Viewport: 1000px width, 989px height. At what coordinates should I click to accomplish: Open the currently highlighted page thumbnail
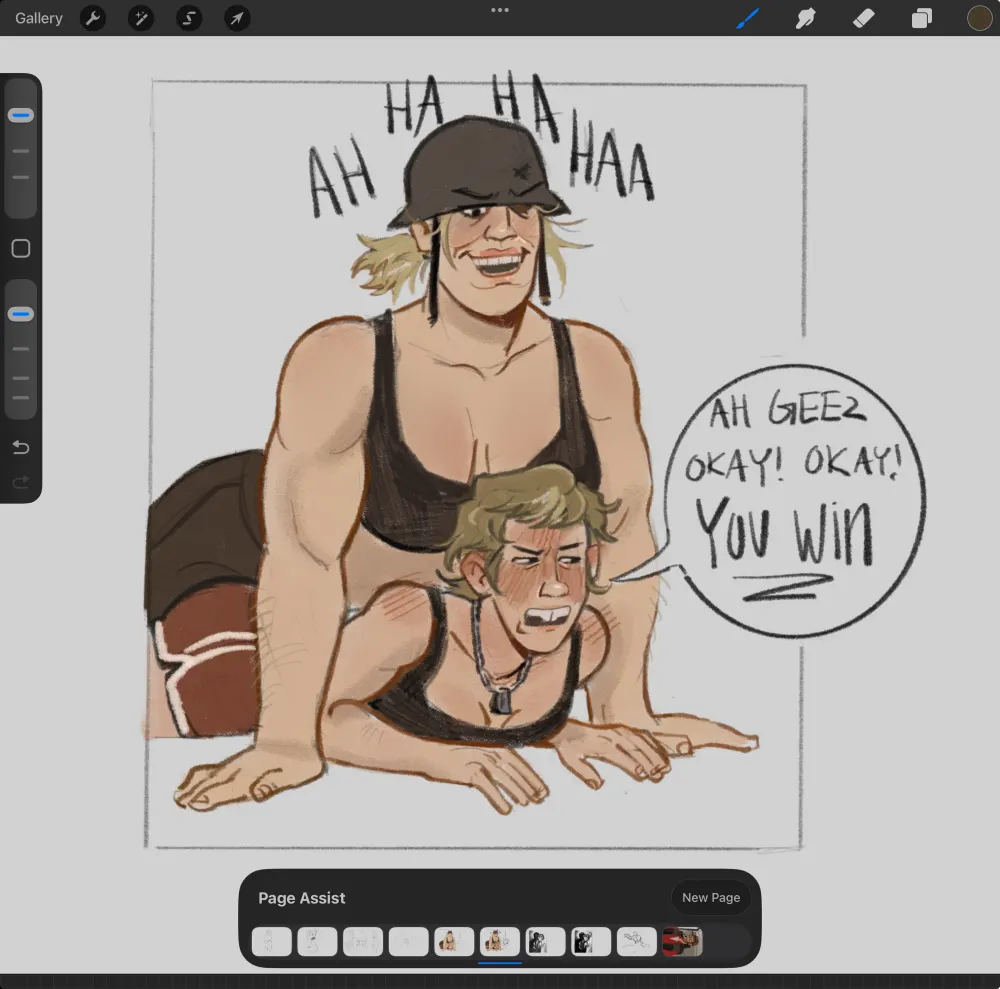click(x=499, y=941)
